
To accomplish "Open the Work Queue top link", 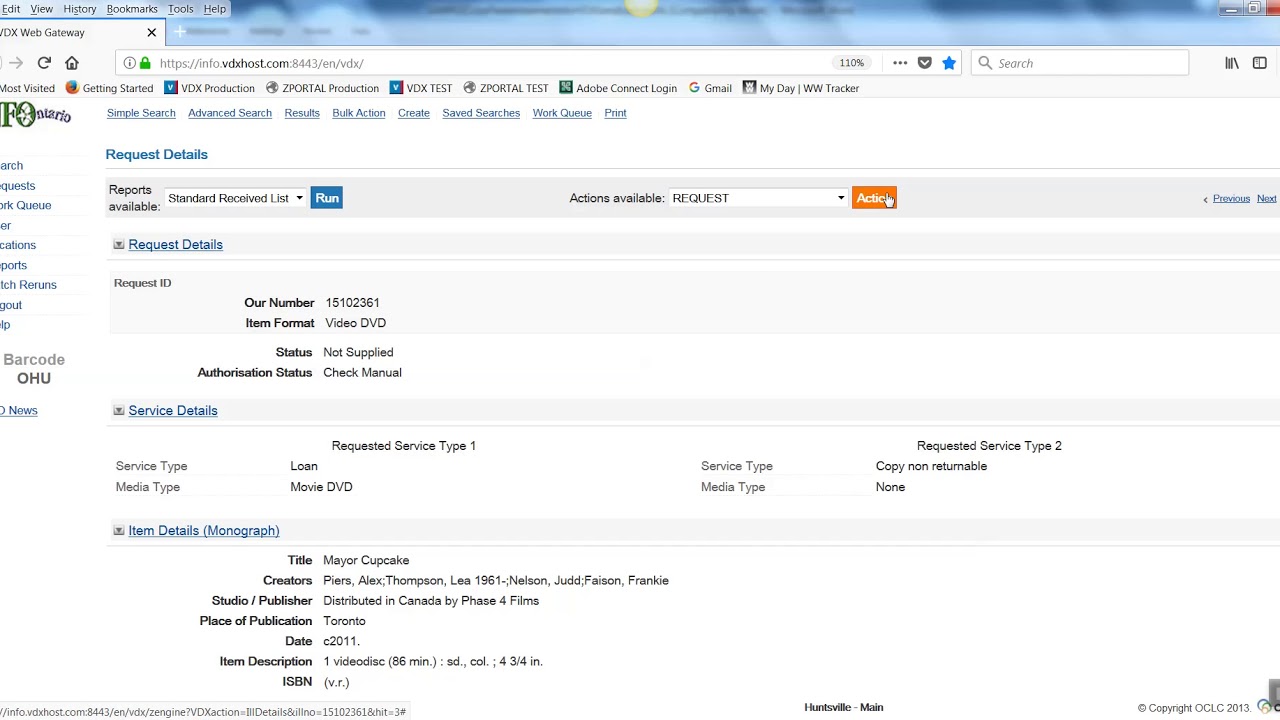I will pos(562,113).
